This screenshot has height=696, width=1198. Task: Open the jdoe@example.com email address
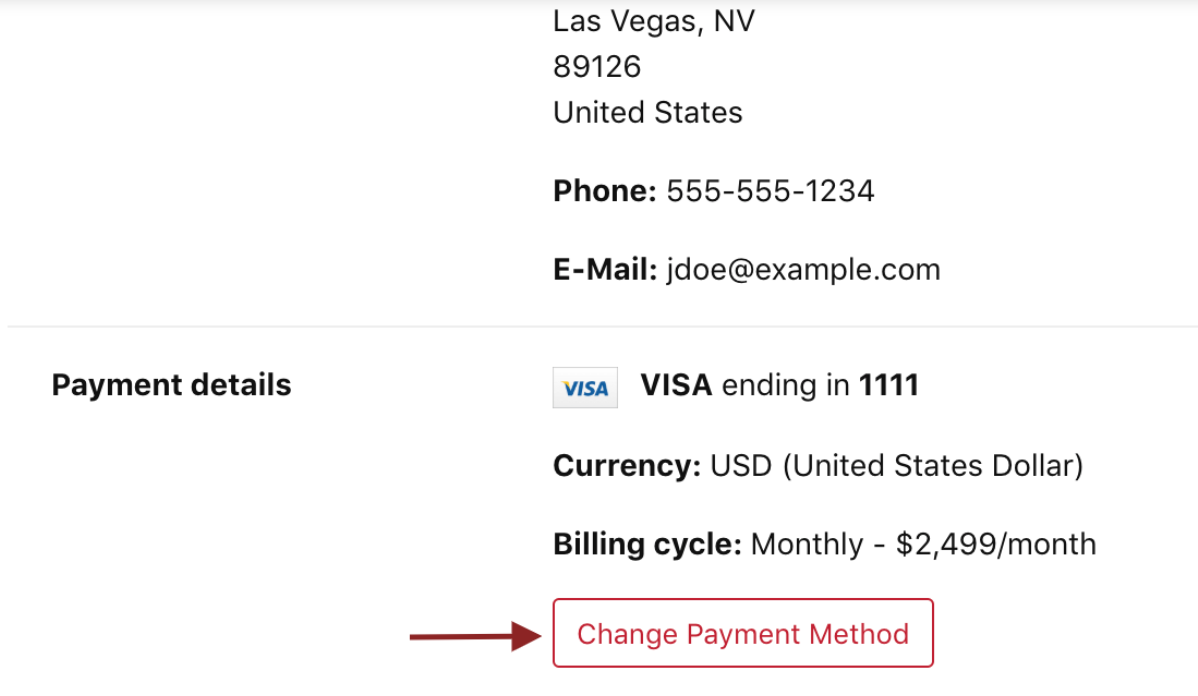tap(803, 269)
